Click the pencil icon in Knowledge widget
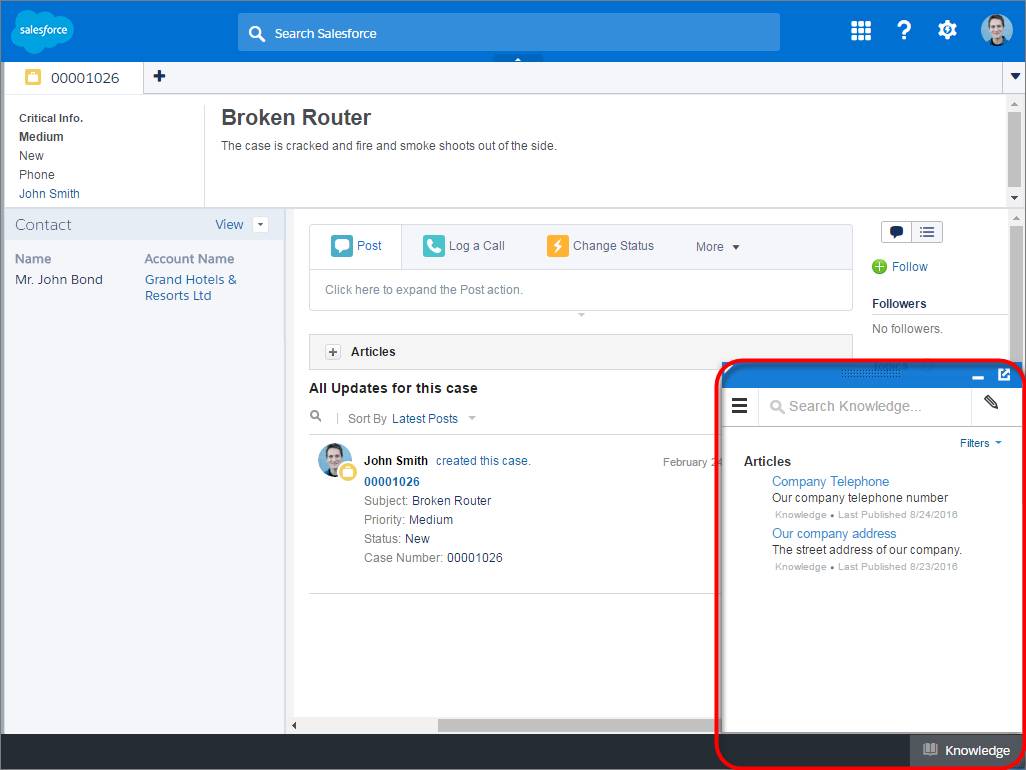The height and width of the screenshot is (770, 1026). (991, 402)
